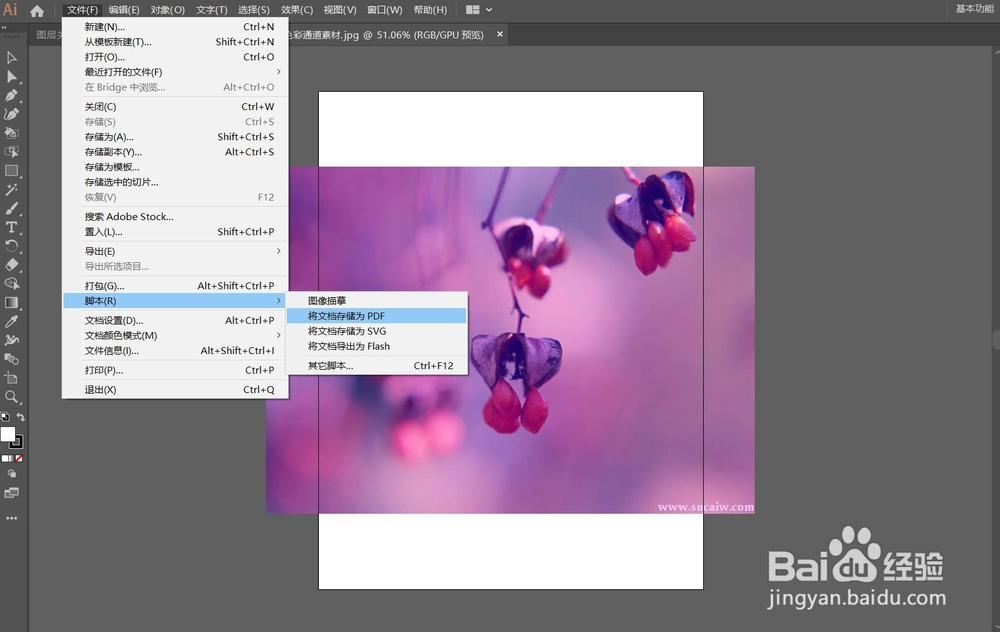Select the Selection tool arrow

tap(11, 58)
